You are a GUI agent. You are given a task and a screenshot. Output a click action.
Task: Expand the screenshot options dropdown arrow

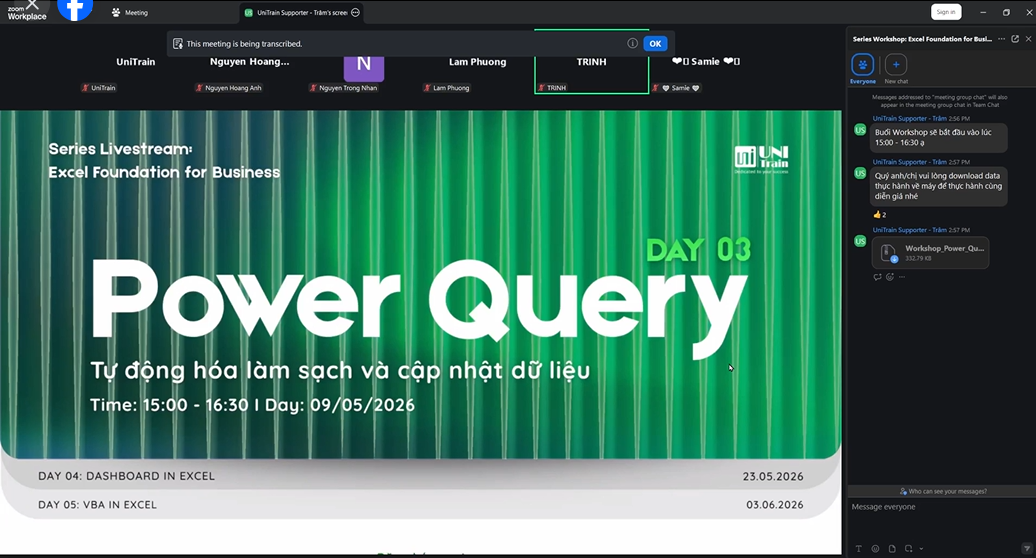[x=921, y=549]
